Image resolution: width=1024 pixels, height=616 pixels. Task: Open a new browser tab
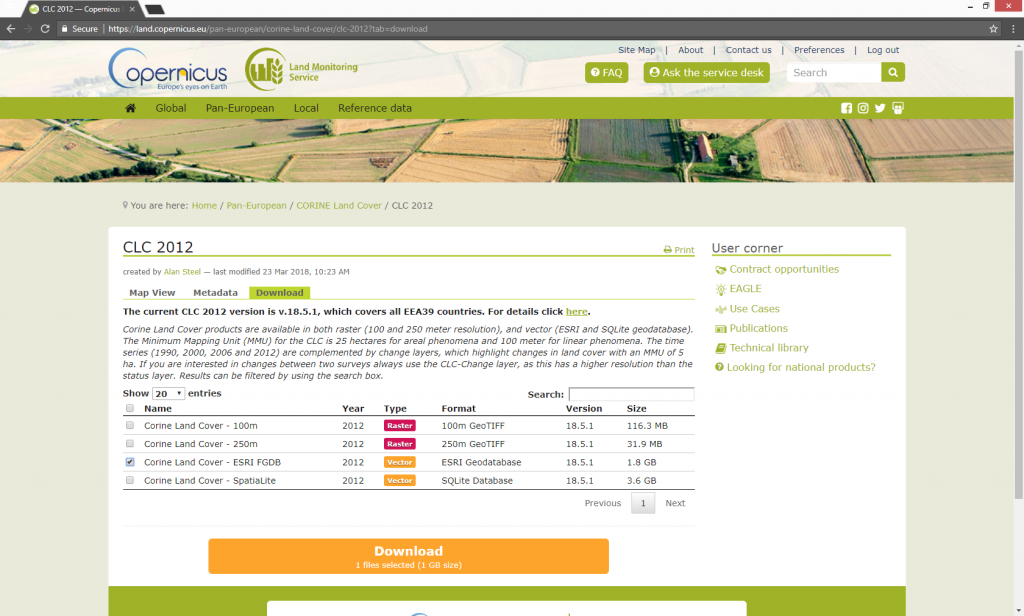154,9
